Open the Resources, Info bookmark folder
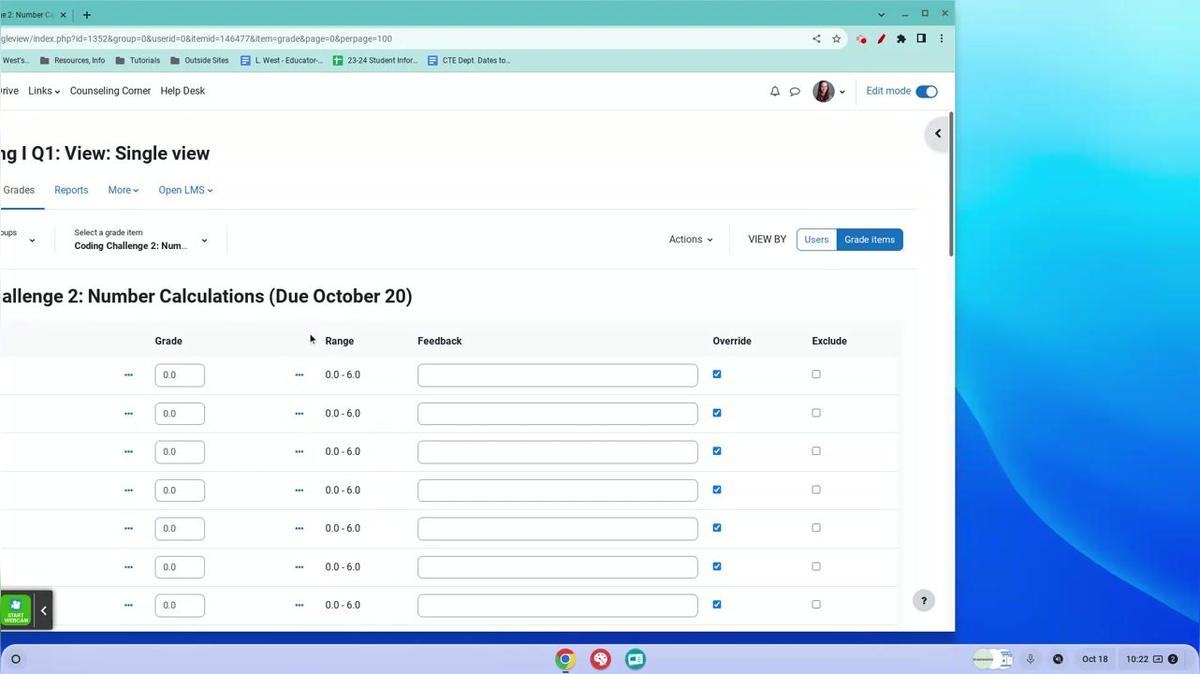This screenshot has width=1200, height=674. pyautogui.click(x=72, y=60)
